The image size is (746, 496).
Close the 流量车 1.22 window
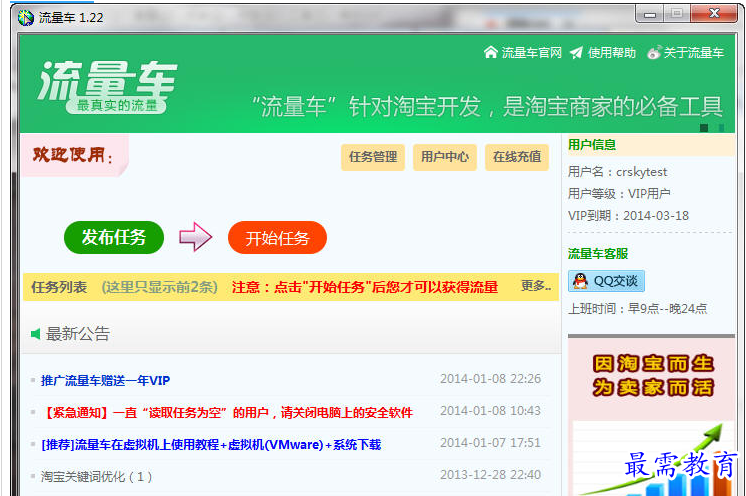714,14
